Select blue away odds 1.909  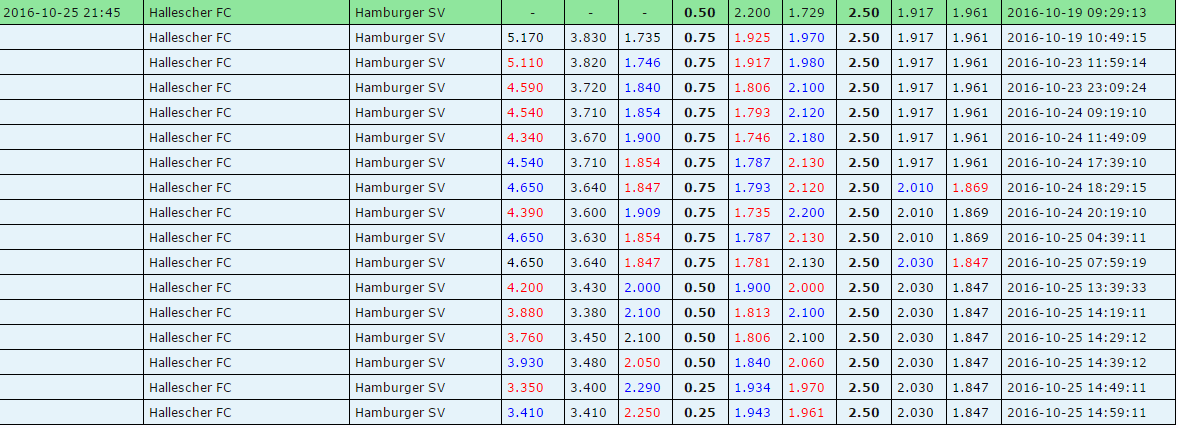coord(642,212)
